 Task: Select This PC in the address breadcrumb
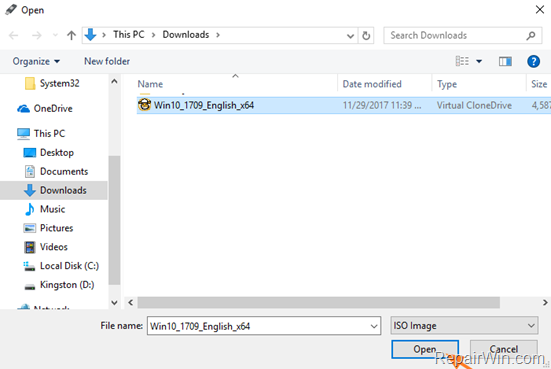(129, 34)
